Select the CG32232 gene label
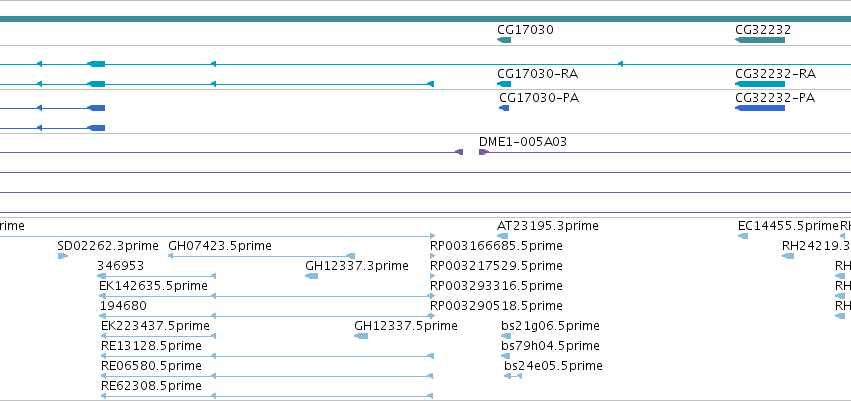Screen dimensions: 851x401 point(763,30)
